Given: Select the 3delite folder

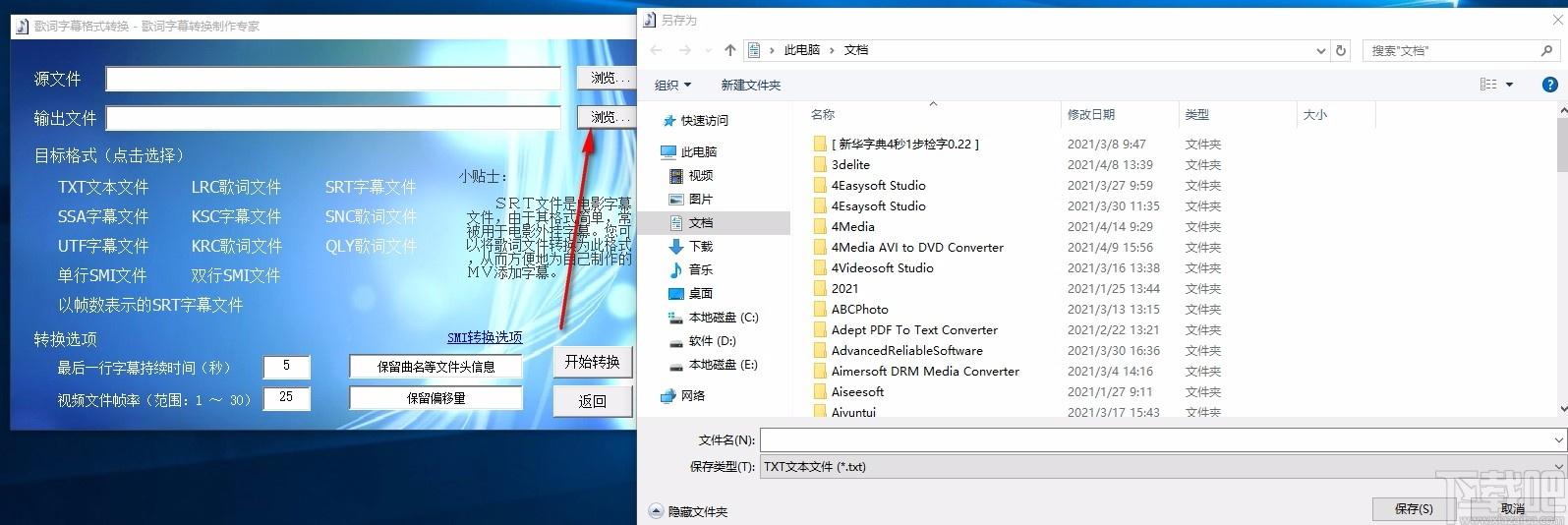Looking at the screenshot, I should (850, 165).
